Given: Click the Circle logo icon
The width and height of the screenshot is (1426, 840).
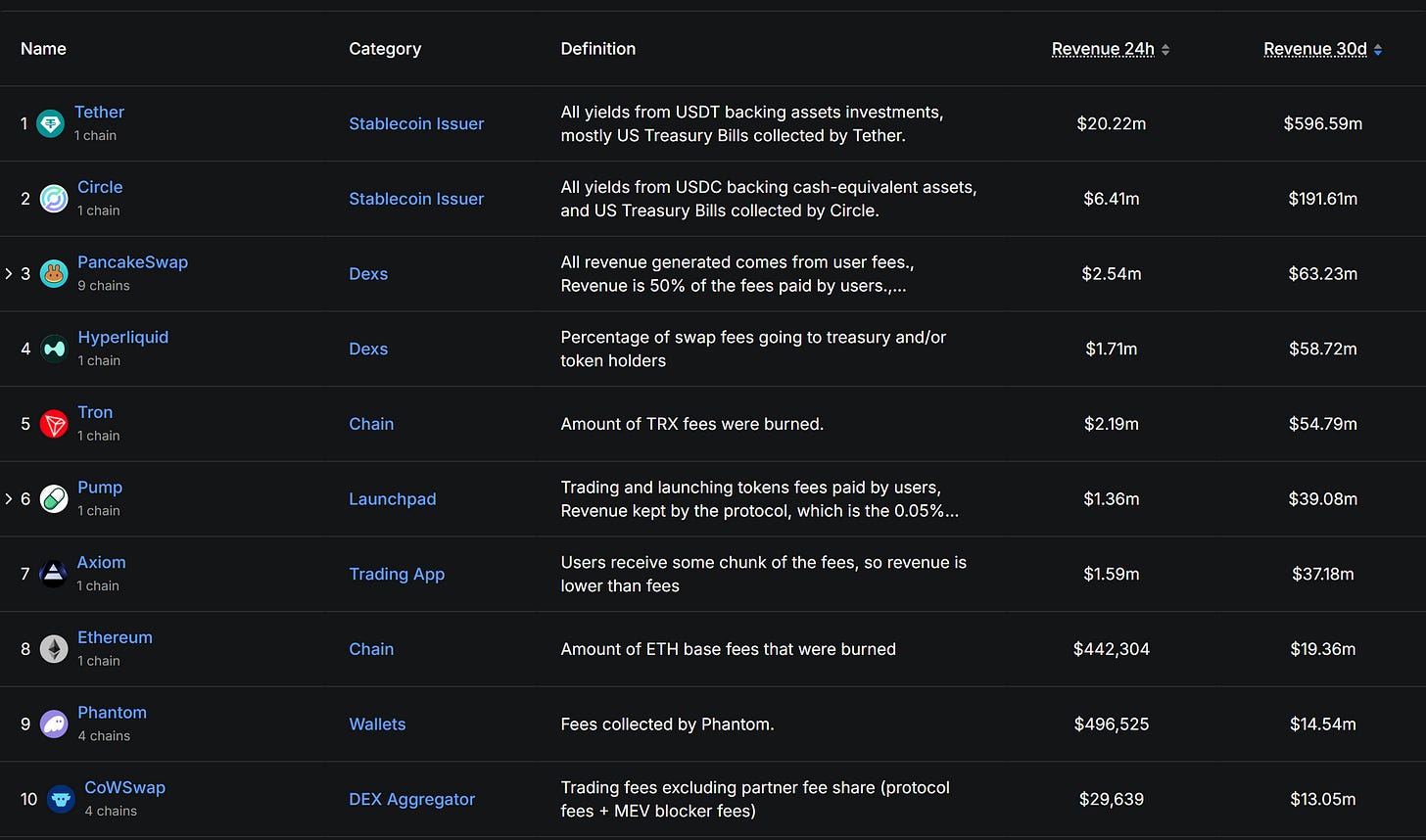Looking at the screenshot, I should pyautogui.click(x=54, y=199).
